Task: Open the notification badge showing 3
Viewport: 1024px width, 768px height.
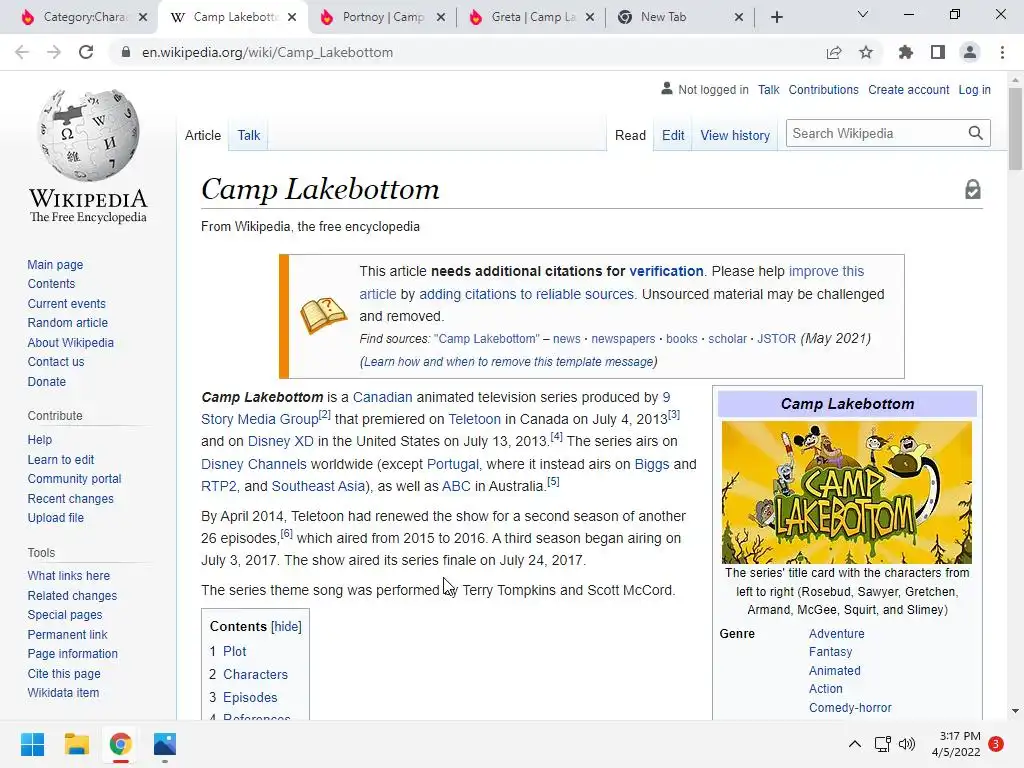Action: (996, 744)
